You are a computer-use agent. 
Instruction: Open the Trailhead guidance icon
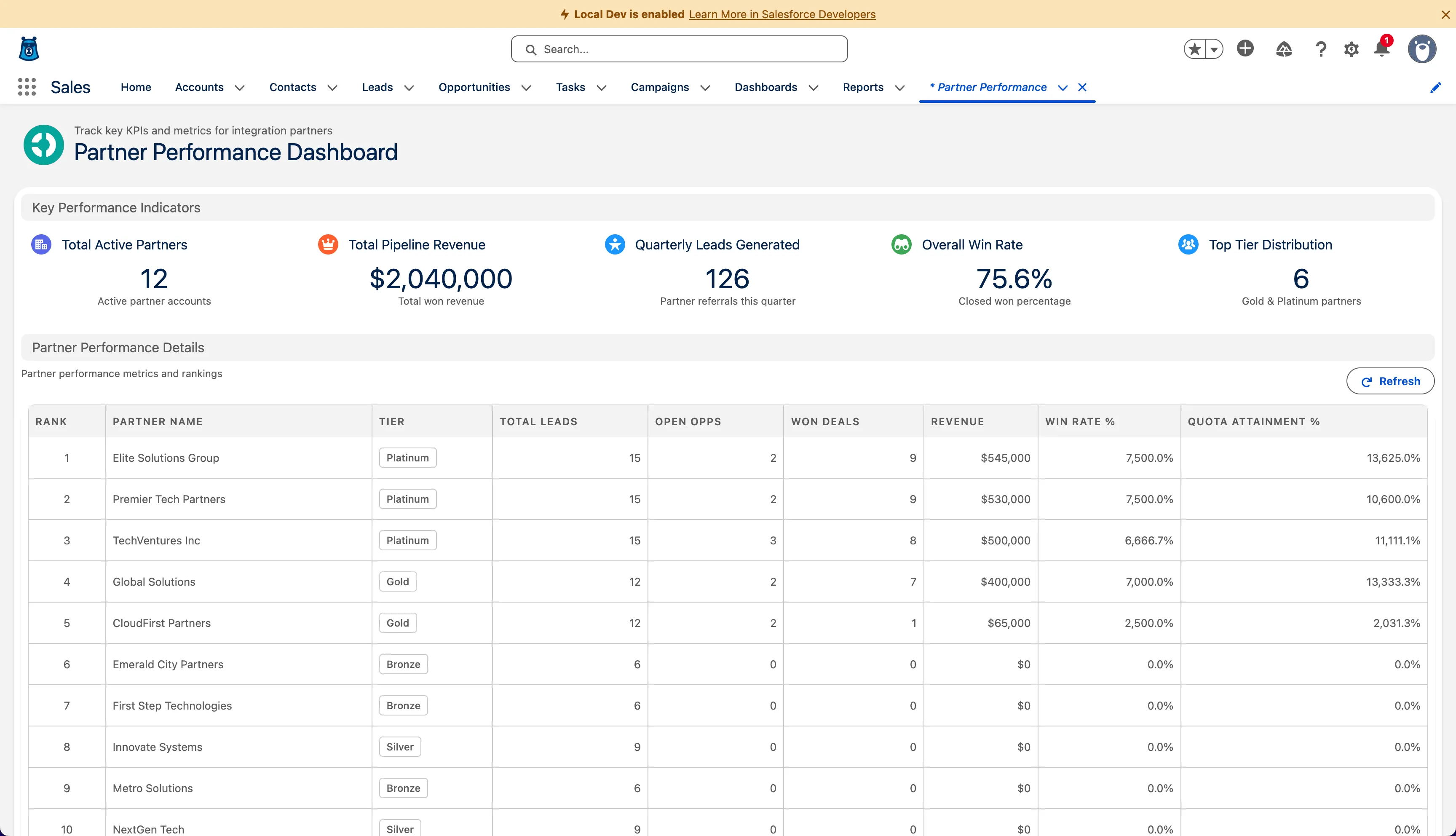(1283, 49)
